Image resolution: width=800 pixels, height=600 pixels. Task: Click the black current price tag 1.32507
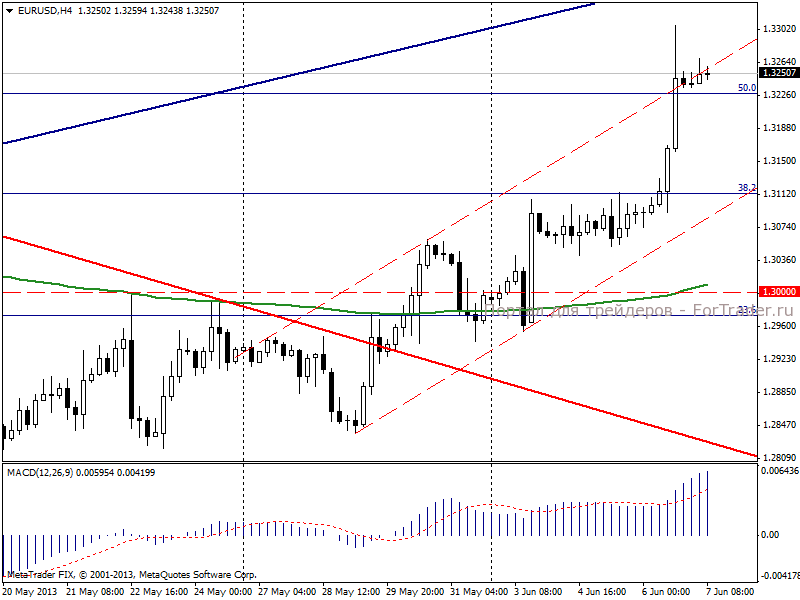point(779,73)
